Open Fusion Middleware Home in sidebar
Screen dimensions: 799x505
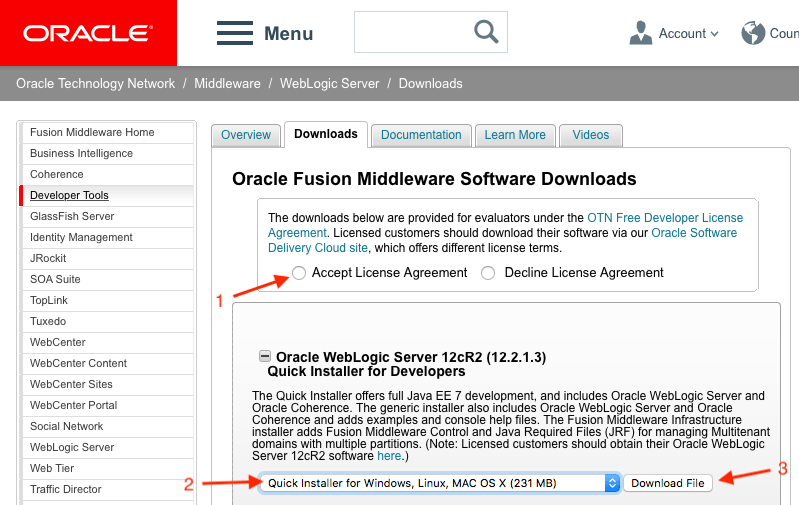tap(108, 132)
